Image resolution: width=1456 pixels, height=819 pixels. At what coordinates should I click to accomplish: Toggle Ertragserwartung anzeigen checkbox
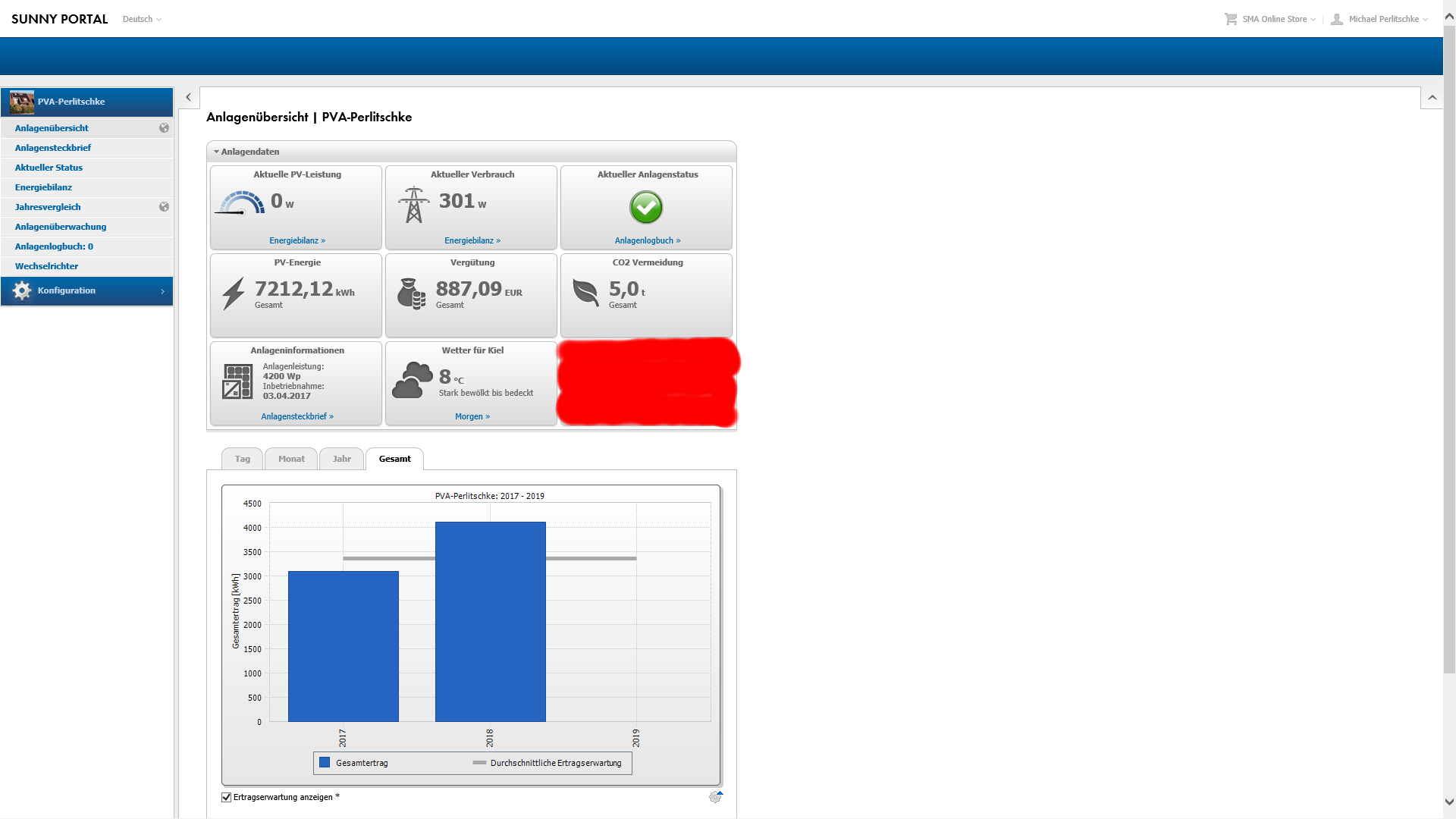point(226,797)
